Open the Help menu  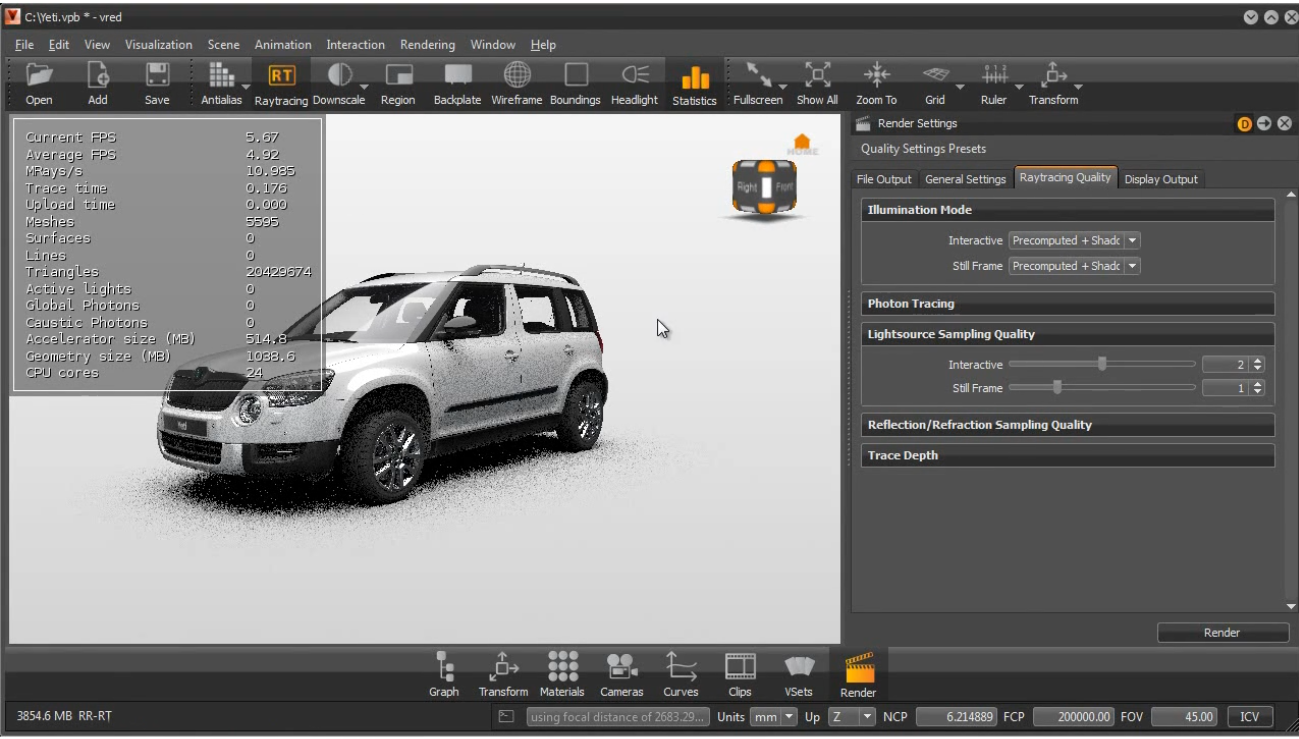(x=543, y=45)
